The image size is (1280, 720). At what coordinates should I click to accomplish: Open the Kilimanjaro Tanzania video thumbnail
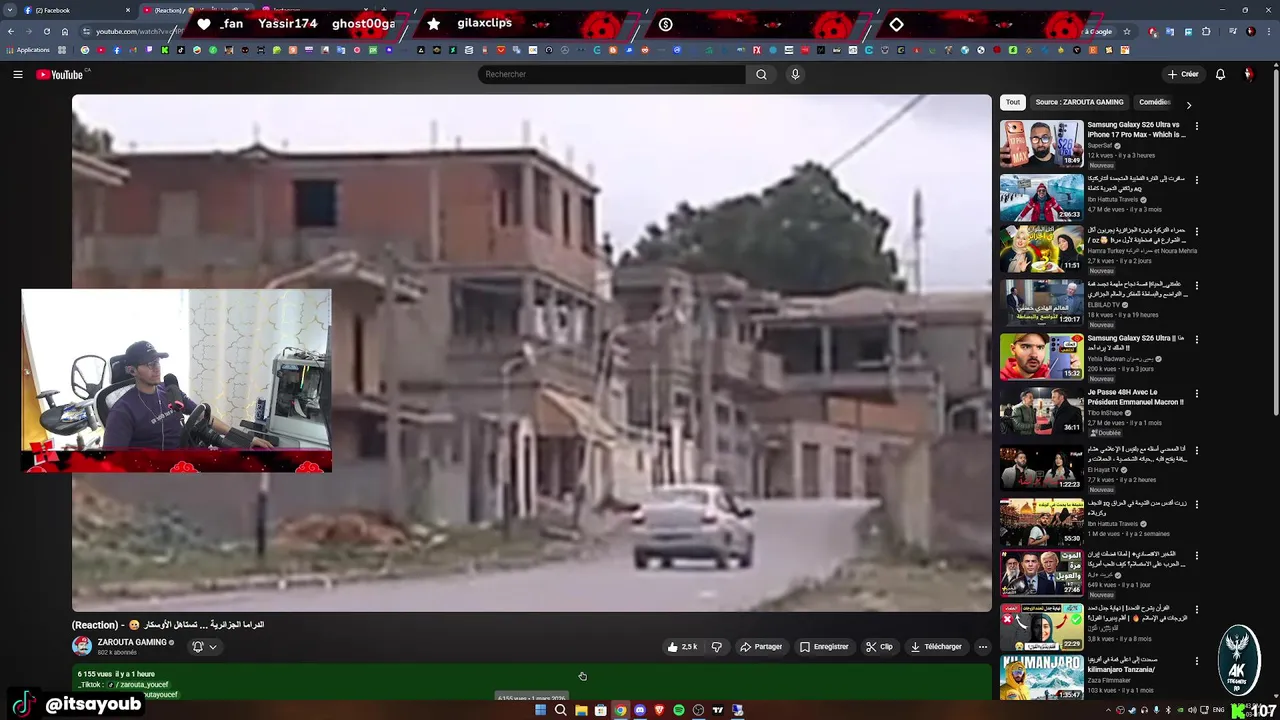pos(1041,678)
